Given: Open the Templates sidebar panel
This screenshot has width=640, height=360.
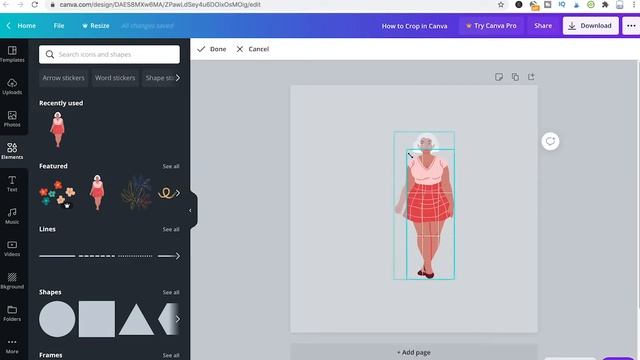Looking at the screenshot, I should [12, 54].
